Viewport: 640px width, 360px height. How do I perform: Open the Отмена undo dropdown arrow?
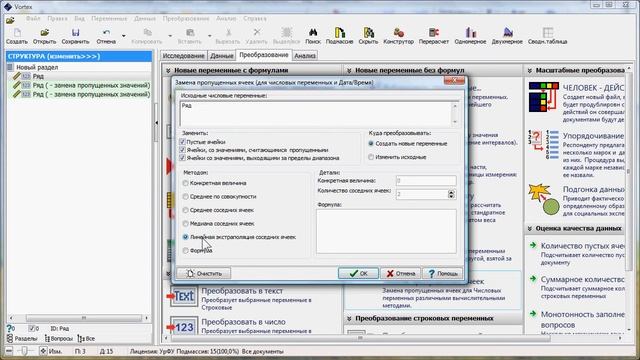click(124, 36)
